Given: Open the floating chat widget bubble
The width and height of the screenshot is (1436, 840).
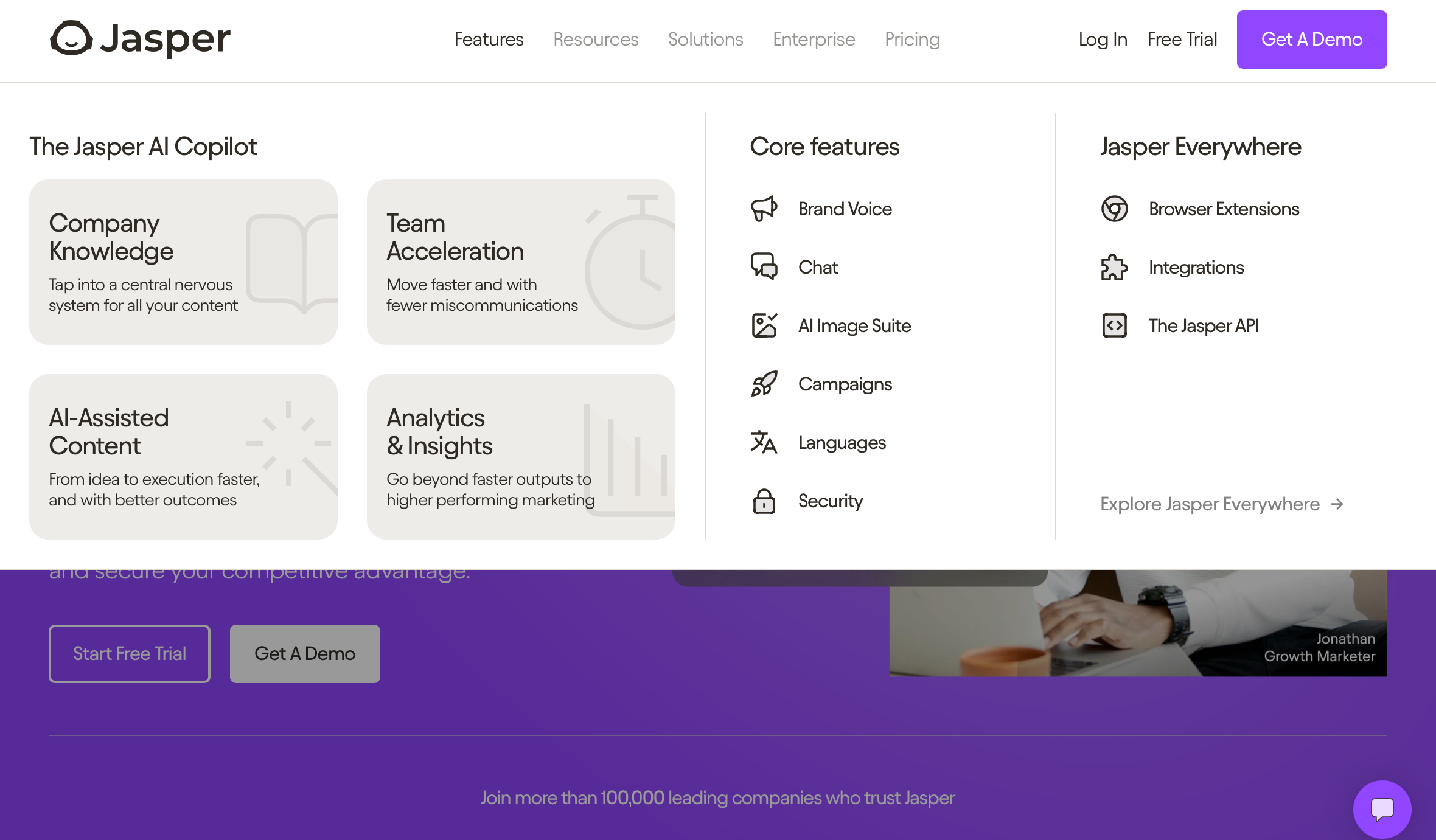Looking at the screenshot, I should (1382, 809).
